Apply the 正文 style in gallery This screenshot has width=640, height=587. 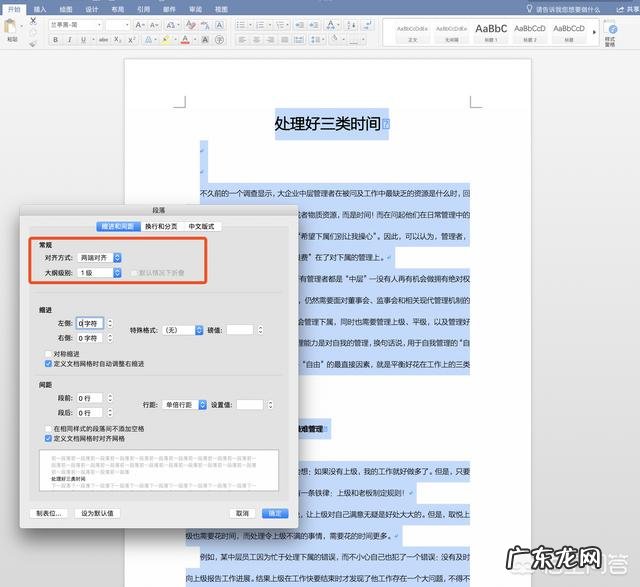pyautogui.click(x=412, y=32)
